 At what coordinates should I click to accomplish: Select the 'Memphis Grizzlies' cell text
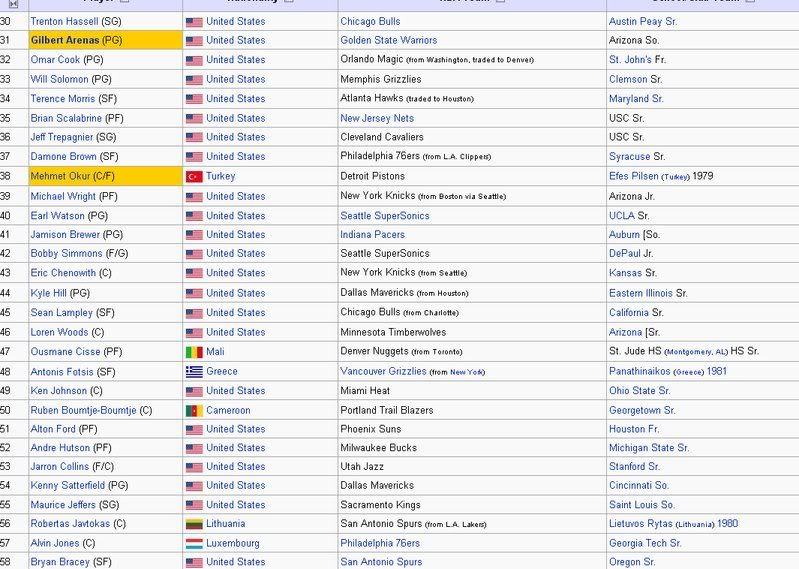point(381,79)
